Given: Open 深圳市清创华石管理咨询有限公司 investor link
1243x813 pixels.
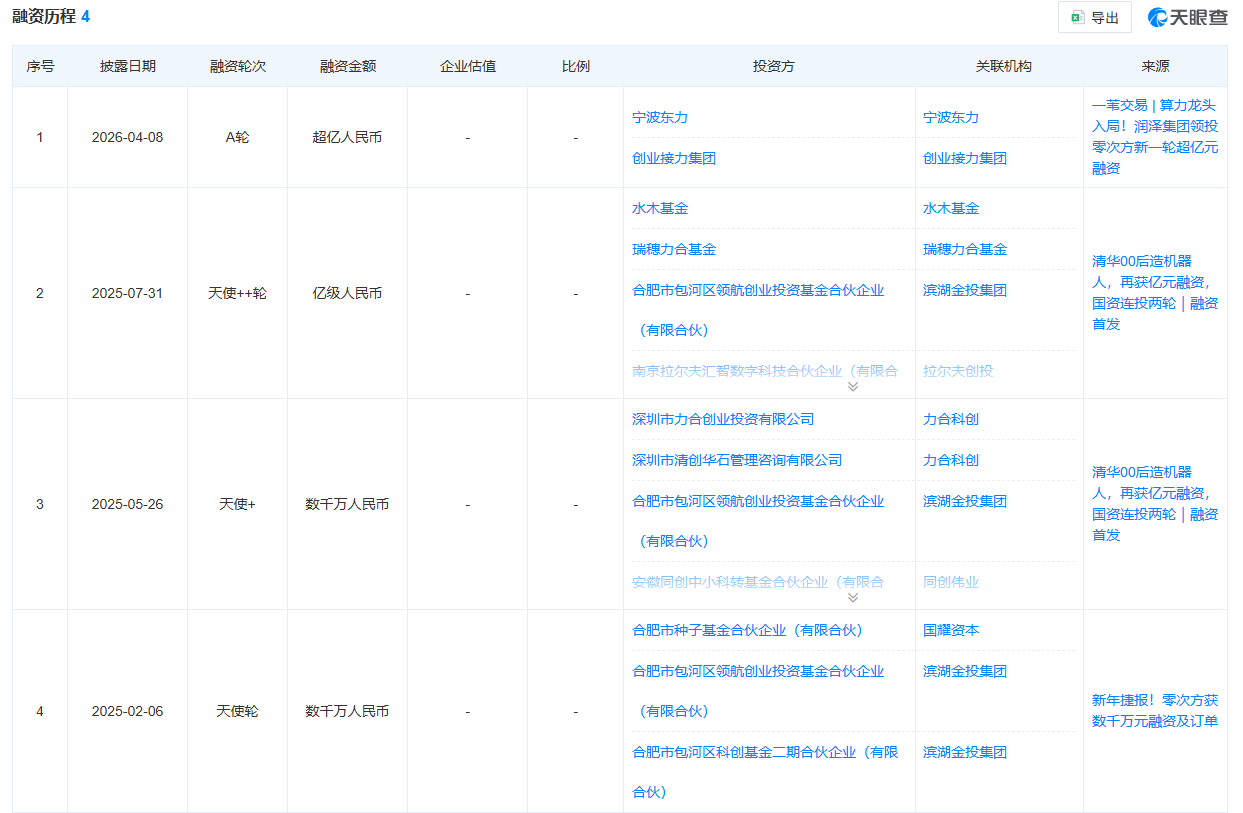Looking at the screenshot, I should [x=737, y=460].
